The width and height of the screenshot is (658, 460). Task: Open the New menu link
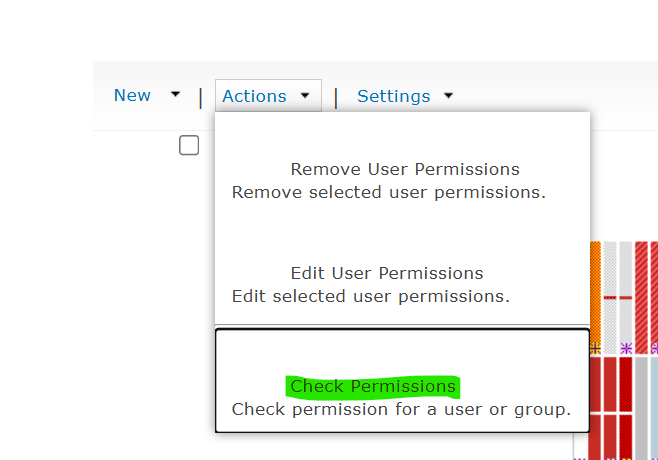132,96
